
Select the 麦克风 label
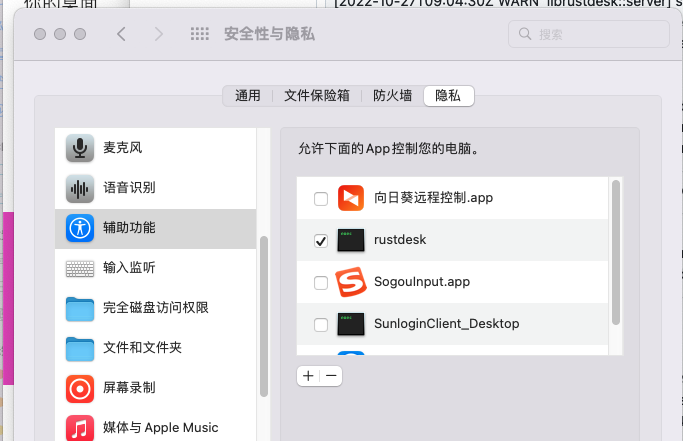point(122,148)
